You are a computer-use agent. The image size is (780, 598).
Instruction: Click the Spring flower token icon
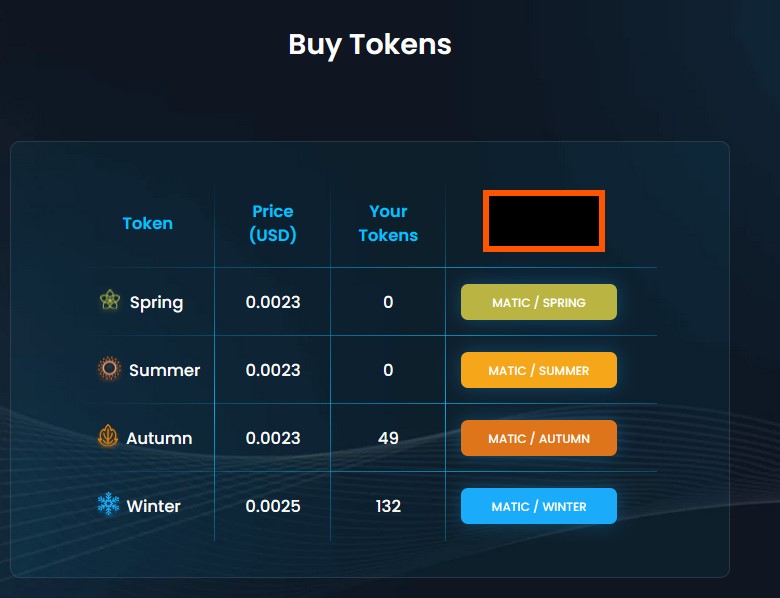pos(110,301)
